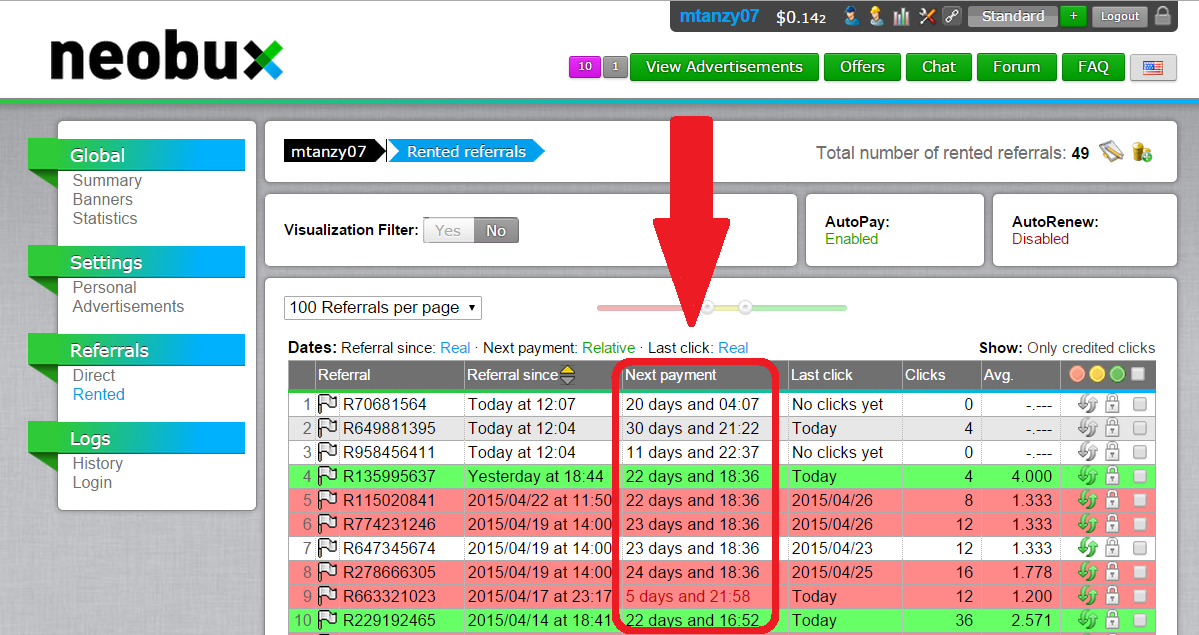Click the flag icon for referral R135995637

pos(327,476)
